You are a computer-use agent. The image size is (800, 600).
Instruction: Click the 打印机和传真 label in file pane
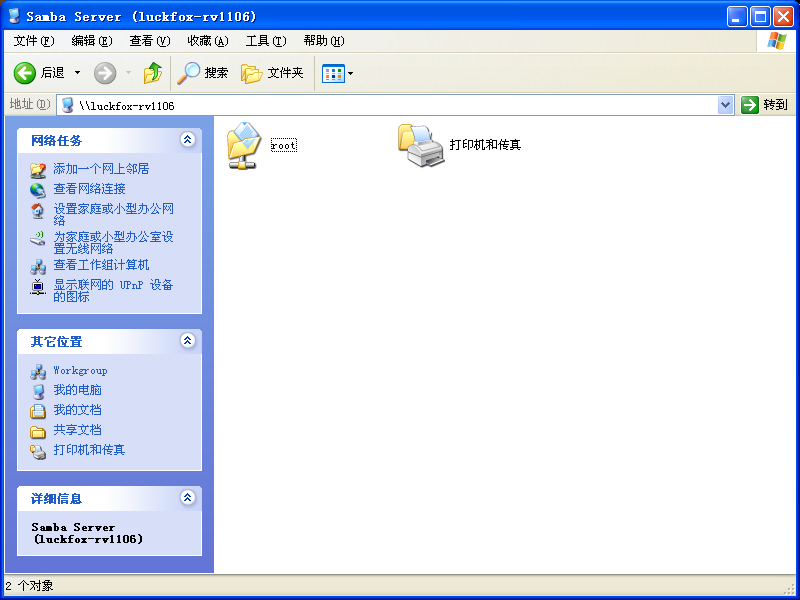[485, 145]
